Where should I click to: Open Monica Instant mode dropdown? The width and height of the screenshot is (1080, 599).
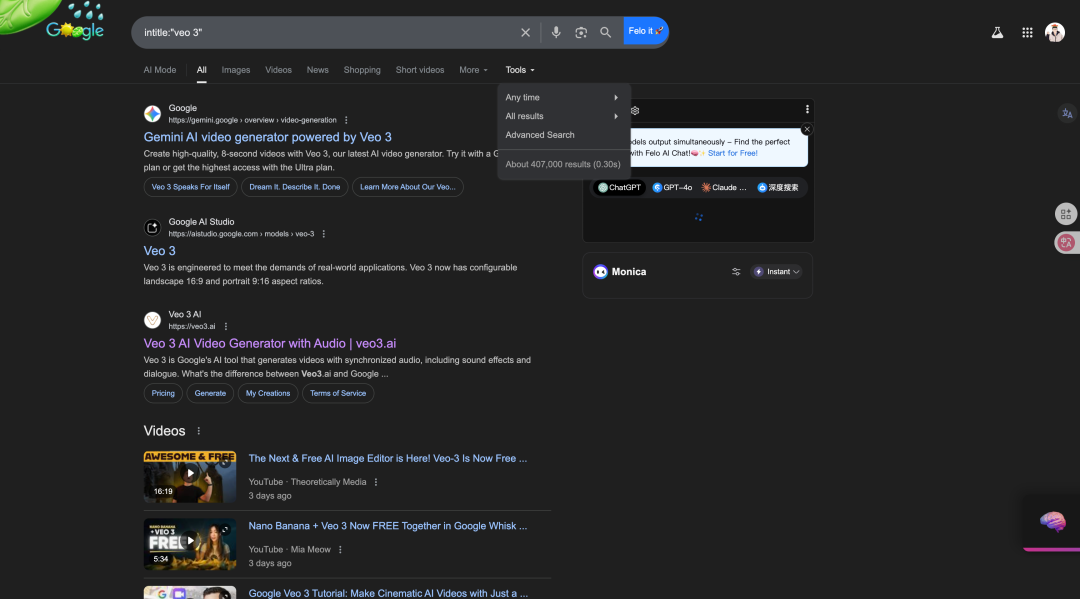point(776,272)
